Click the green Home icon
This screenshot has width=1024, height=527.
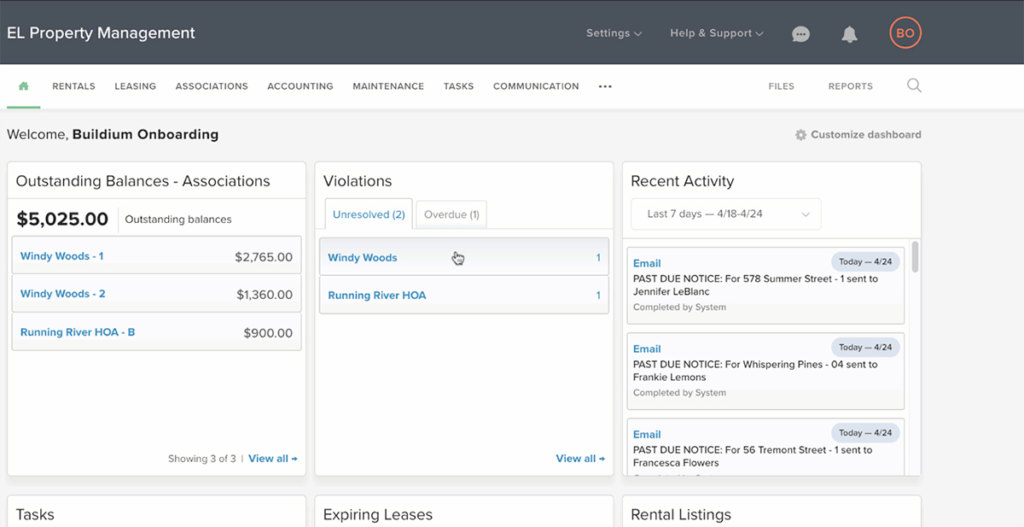(x=23, y=86)
